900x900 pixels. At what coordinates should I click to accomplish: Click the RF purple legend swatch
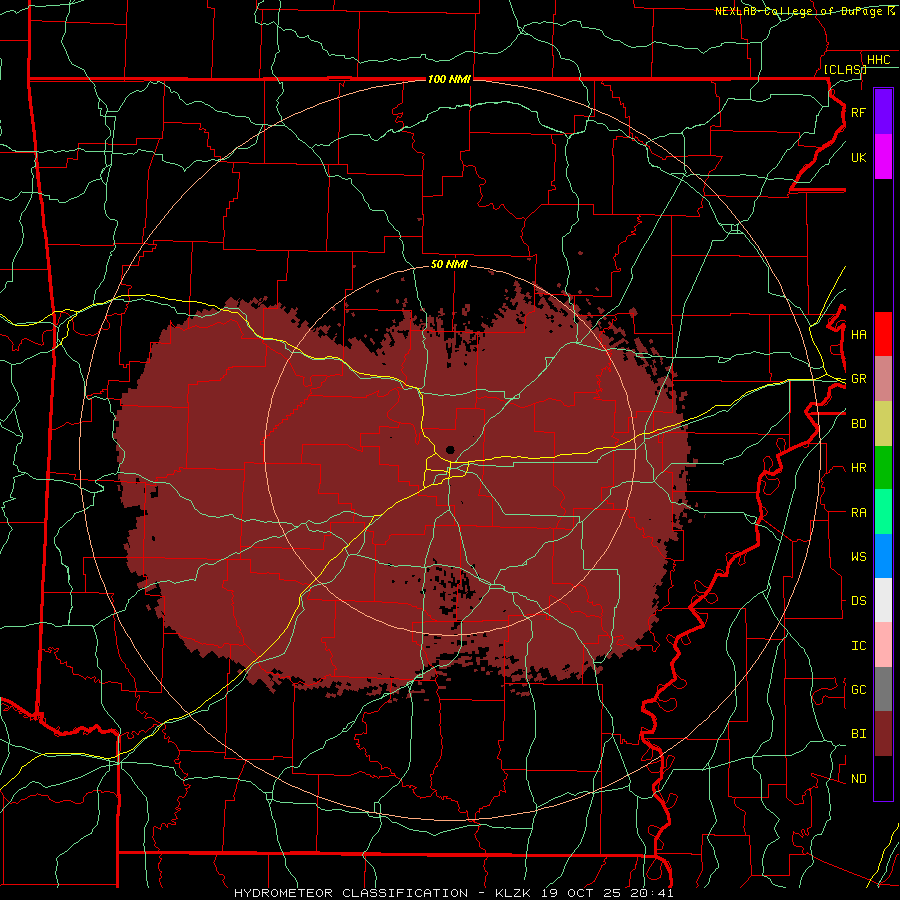[x=883, y=112]
